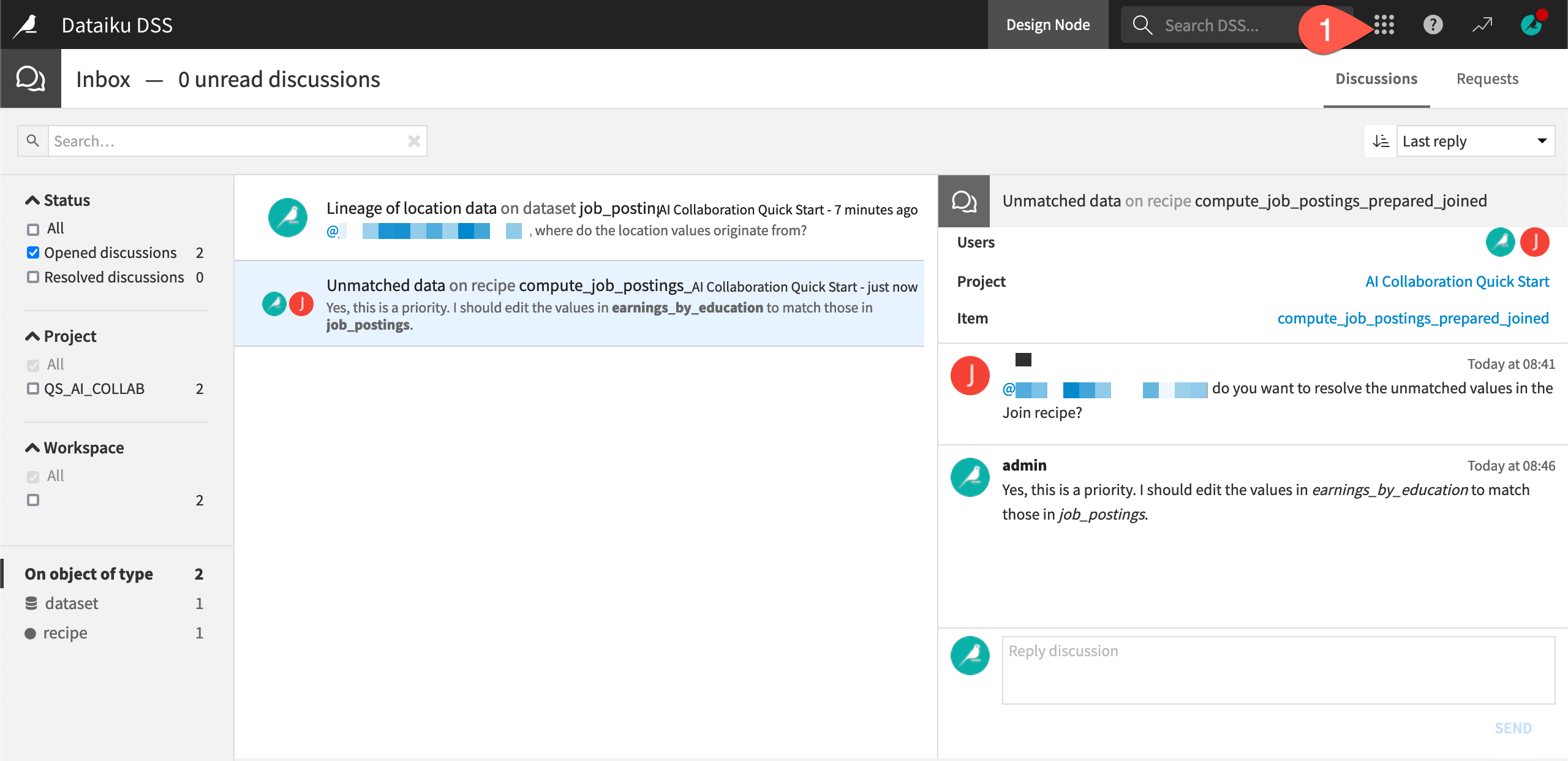Click the Dataiku bird logo
The height and width of the screenshot is (761, 1568).
(x=26, y=25)
